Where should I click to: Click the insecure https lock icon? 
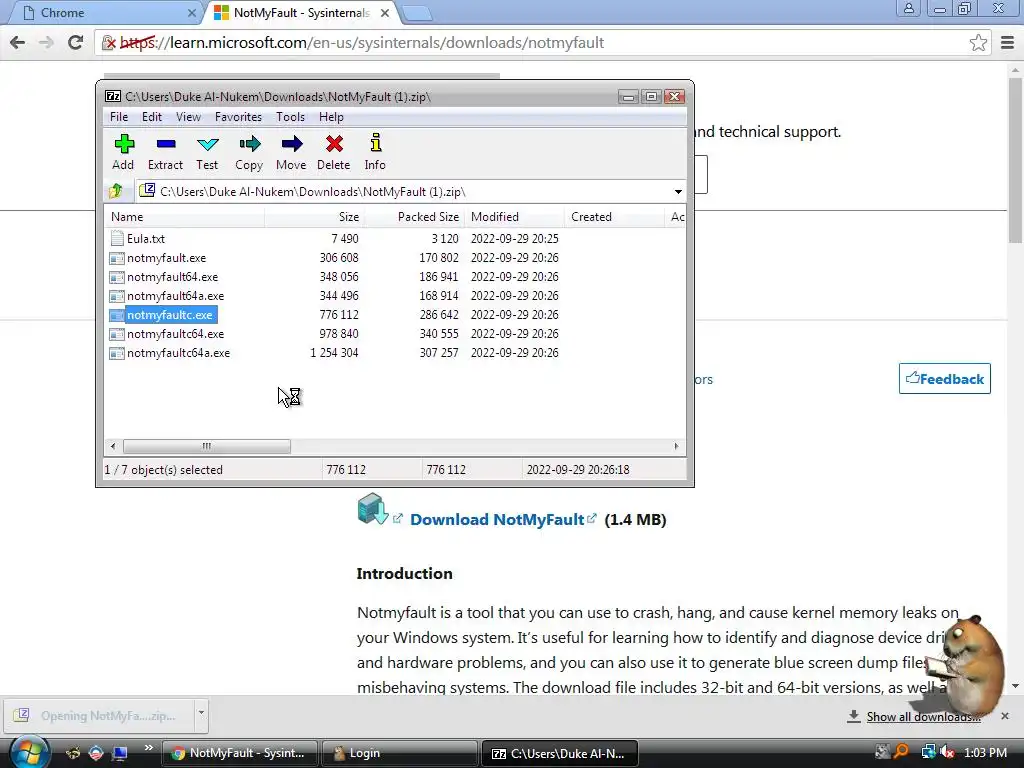(x=109, y=43)
